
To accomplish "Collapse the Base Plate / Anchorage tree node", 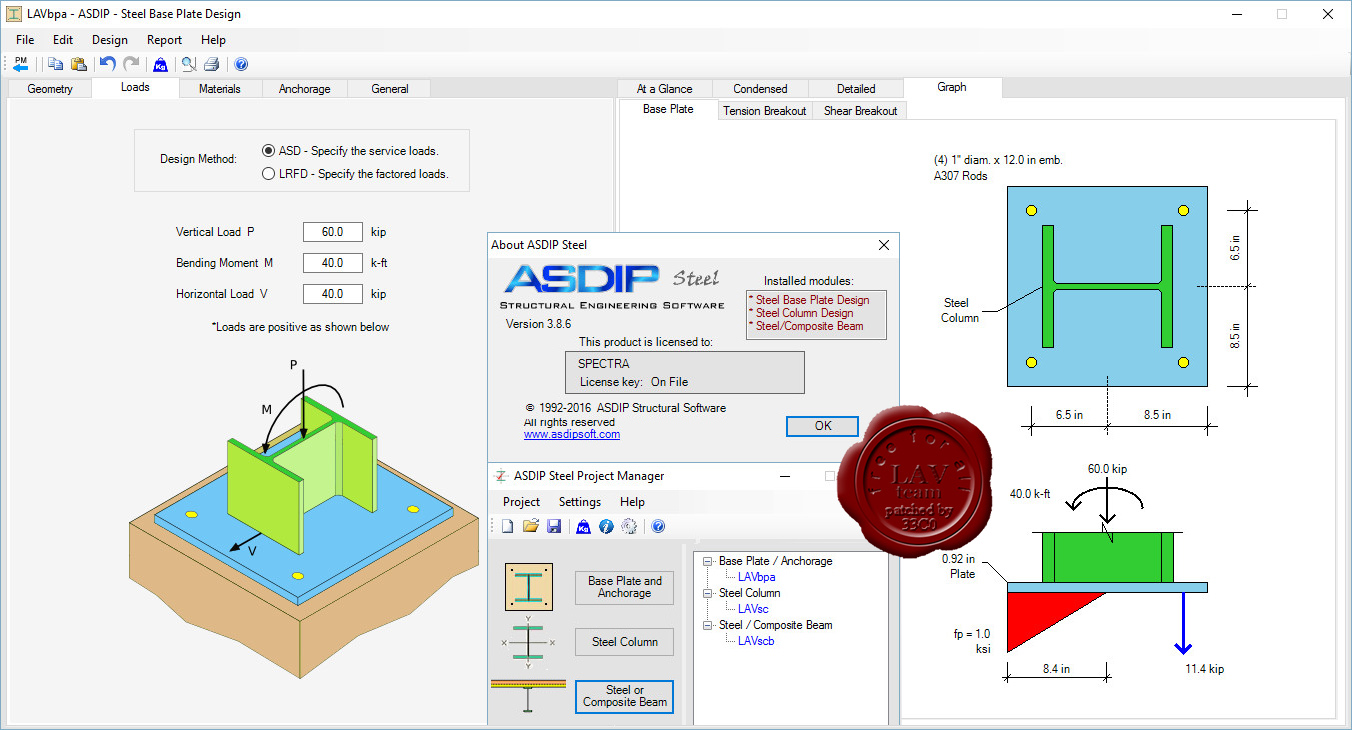I will (708, 561).
